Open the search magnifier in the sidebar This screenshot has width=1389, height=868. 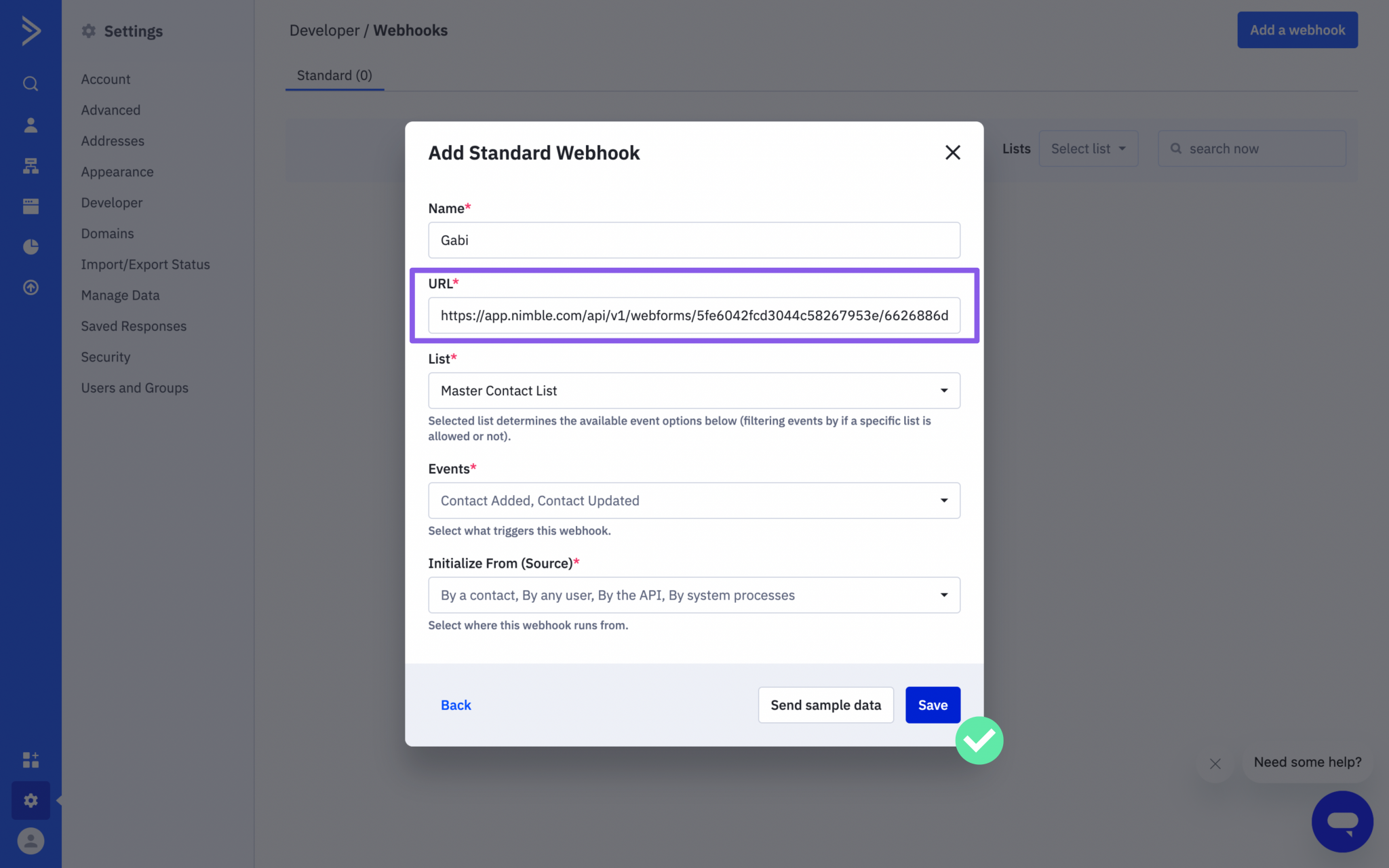31,83
